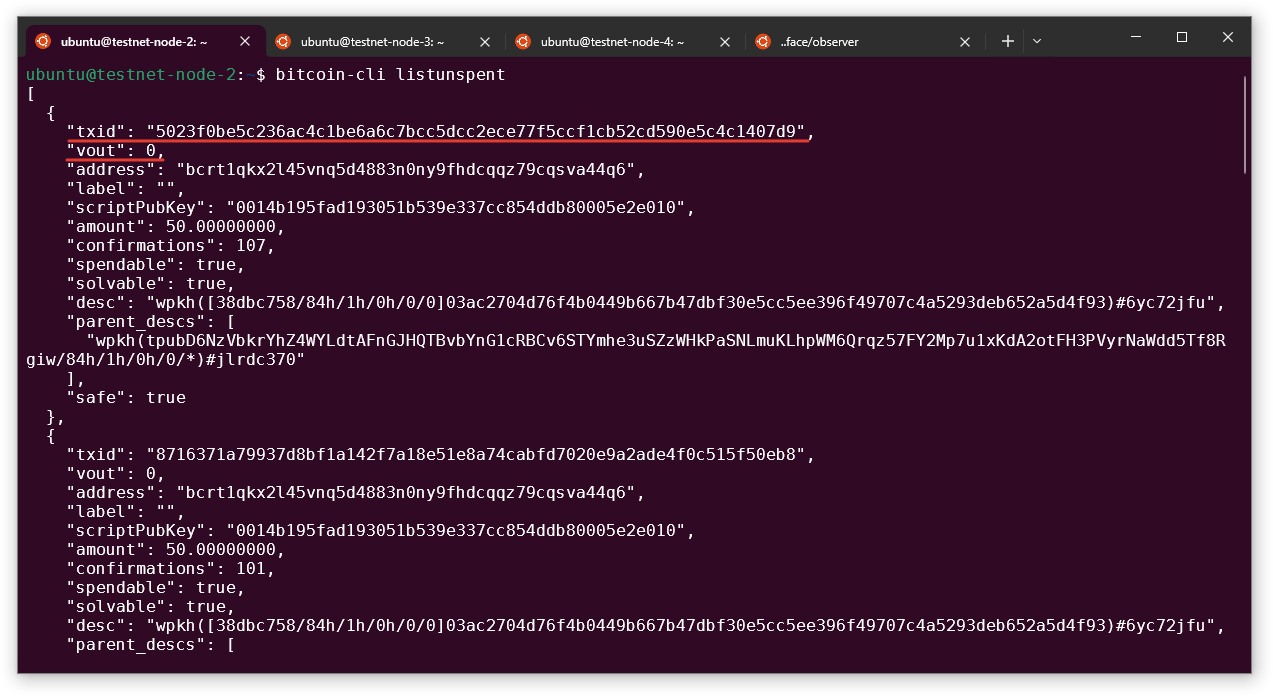
Task: Click the second "solvable": true line
Action: tap(150, 606)
